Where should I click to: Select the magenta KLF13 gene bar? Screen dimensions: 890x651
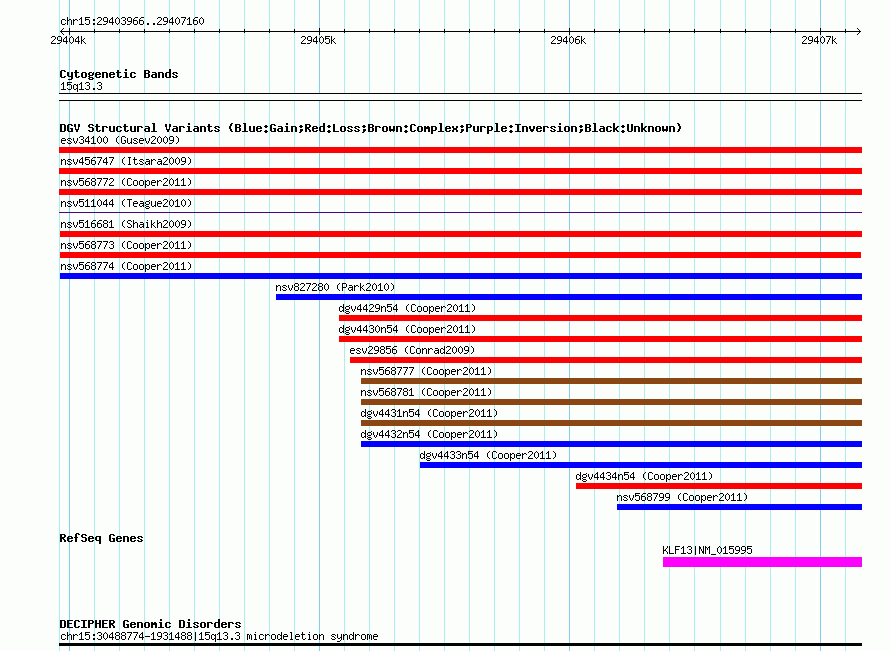762,562
